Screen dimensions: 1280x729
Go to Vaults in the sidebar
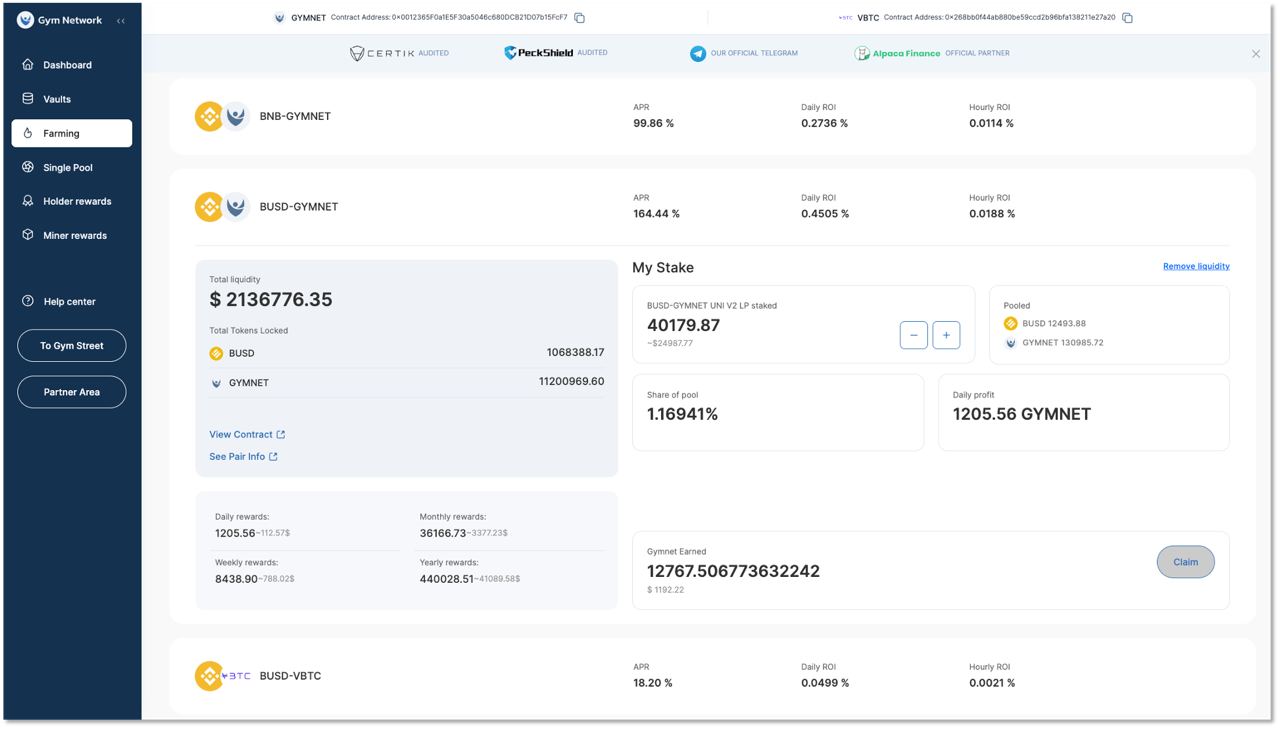[57, 99]
